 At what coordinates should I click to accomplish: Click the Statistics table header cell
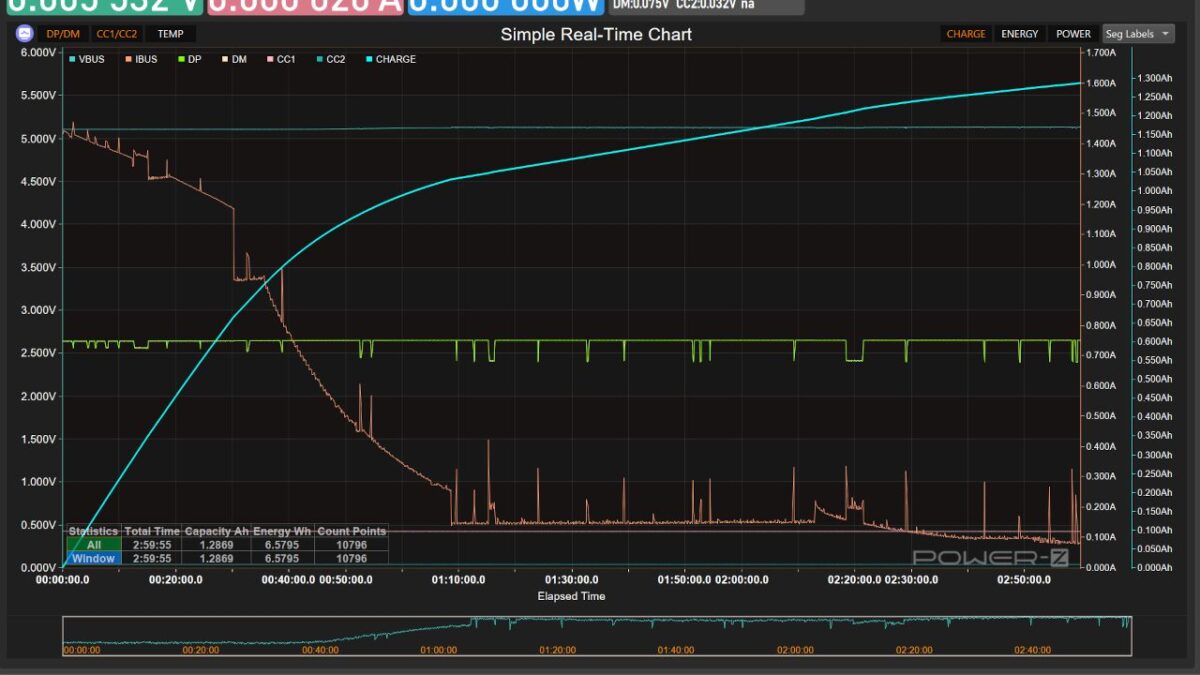coord(93,531)
